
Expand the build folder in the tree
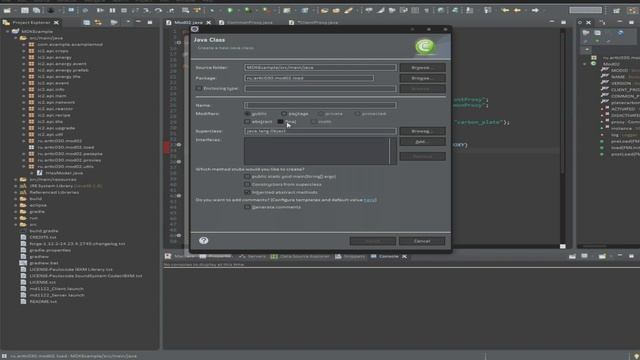tap(16, 199)
